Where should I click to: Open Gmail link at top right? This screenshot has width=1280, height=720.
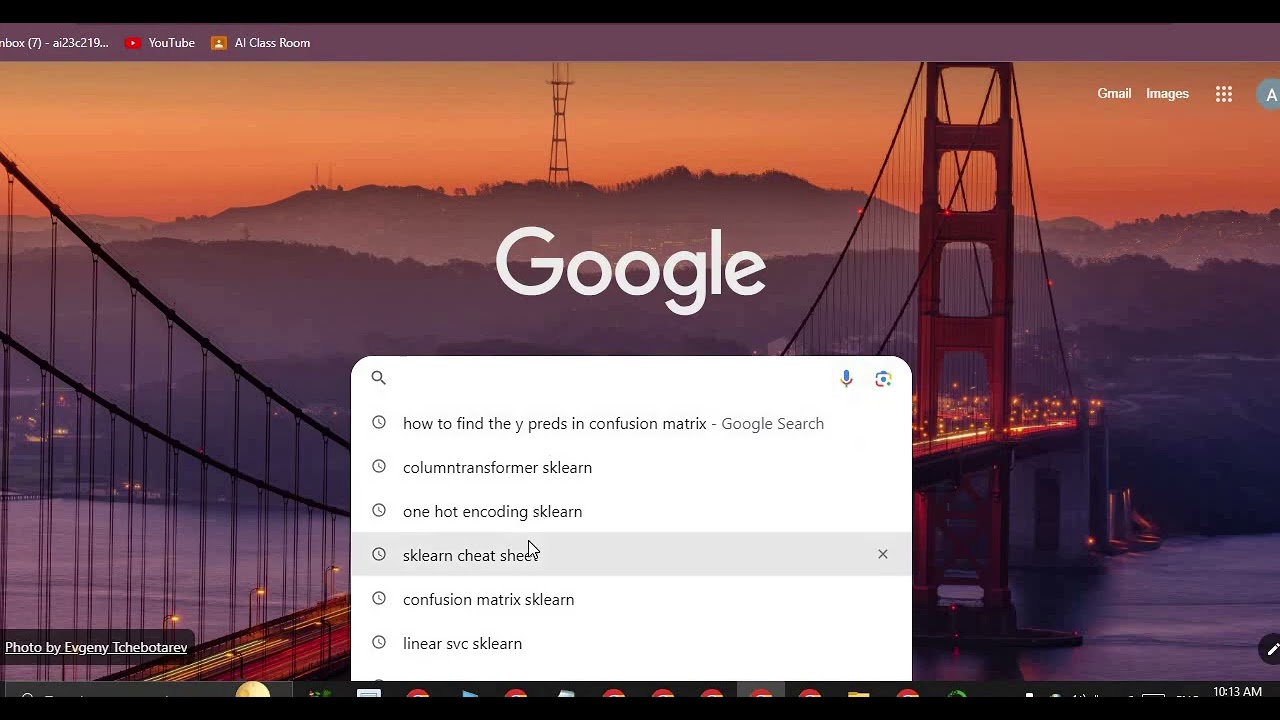pyautogui.click(x=1114, y=93)
